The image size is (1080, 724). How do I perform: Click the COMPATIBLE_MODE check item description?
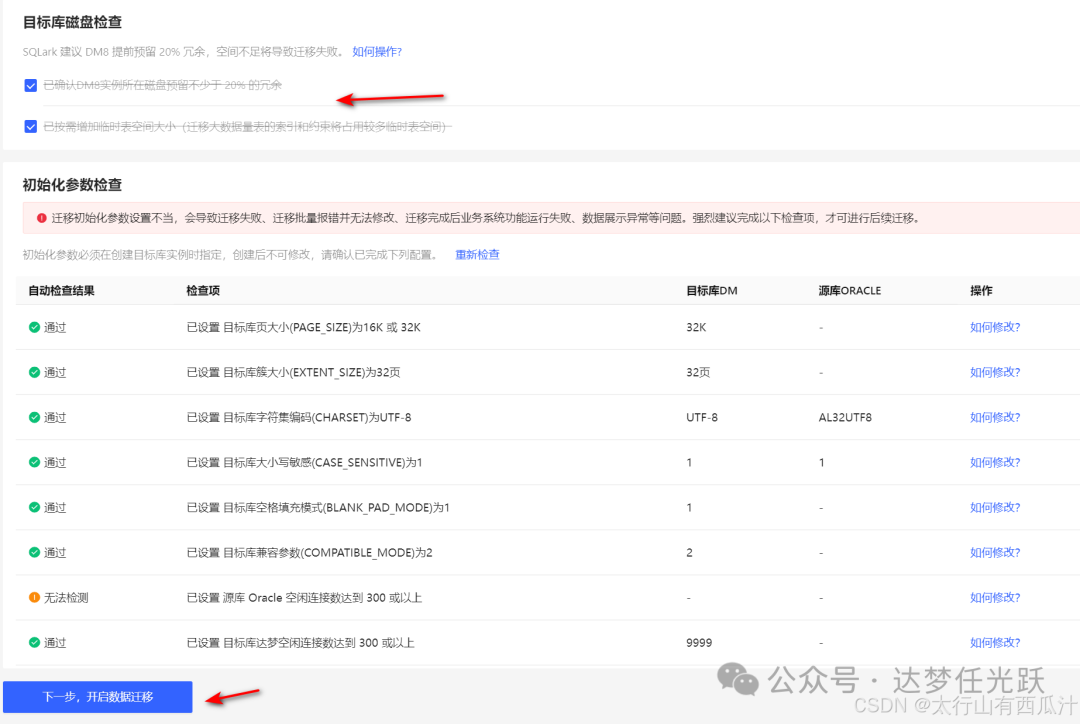(x=310, y=552)
